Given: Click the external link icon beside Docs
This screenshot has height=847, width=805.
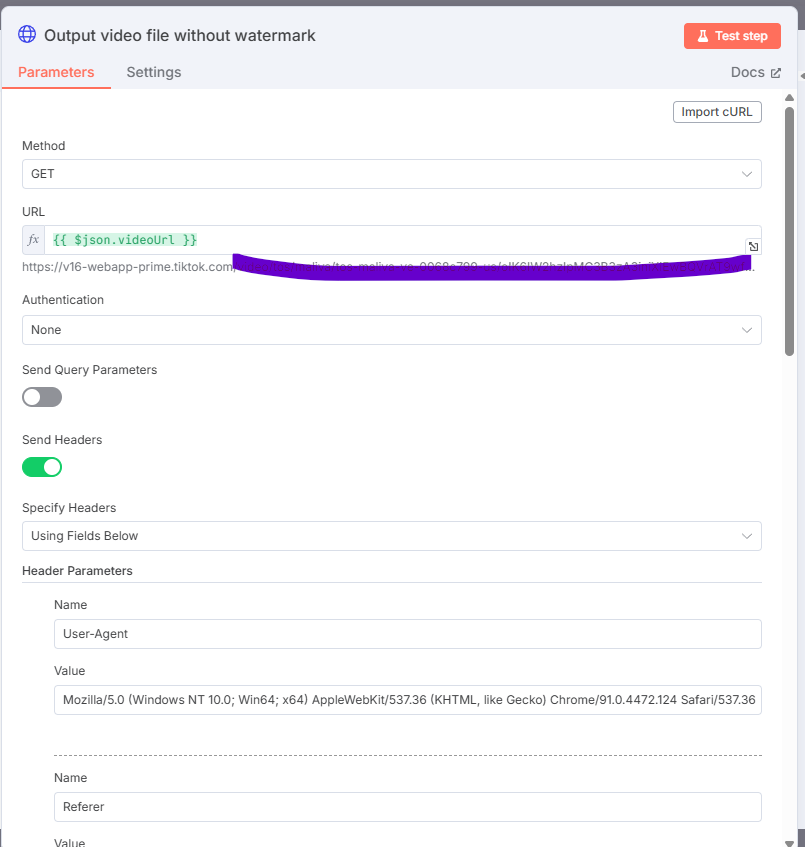Looking at the screenshot, I should pyautogui.click(x=776, y=73).
